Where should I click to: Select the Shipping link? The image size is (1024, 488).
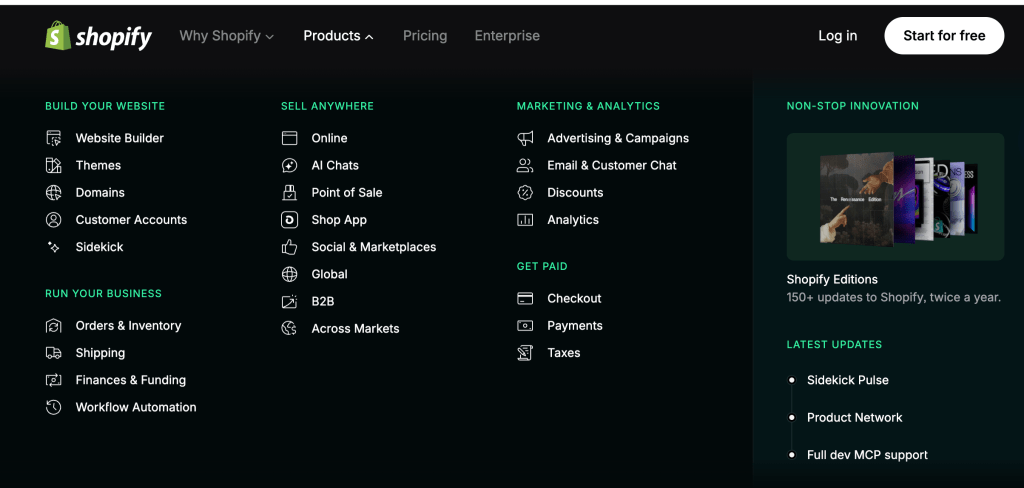pyautogui.click(x=100, y=353)
